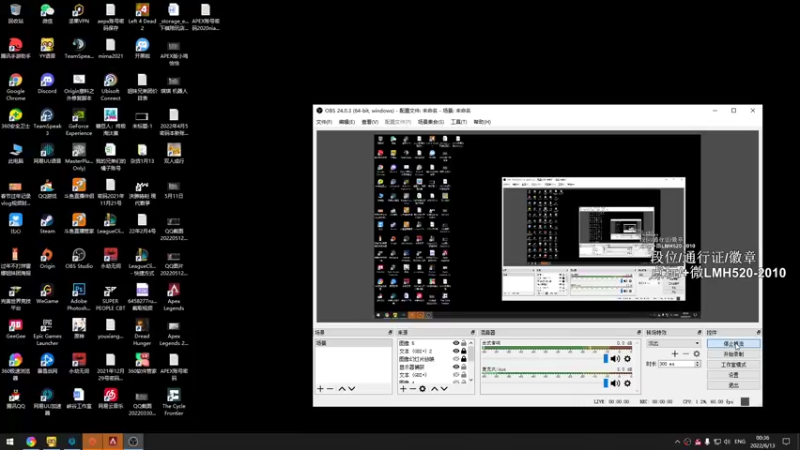Move scene up with the arrow
The width and height of the screenshot is (800, 450).
tap(342, 389)
